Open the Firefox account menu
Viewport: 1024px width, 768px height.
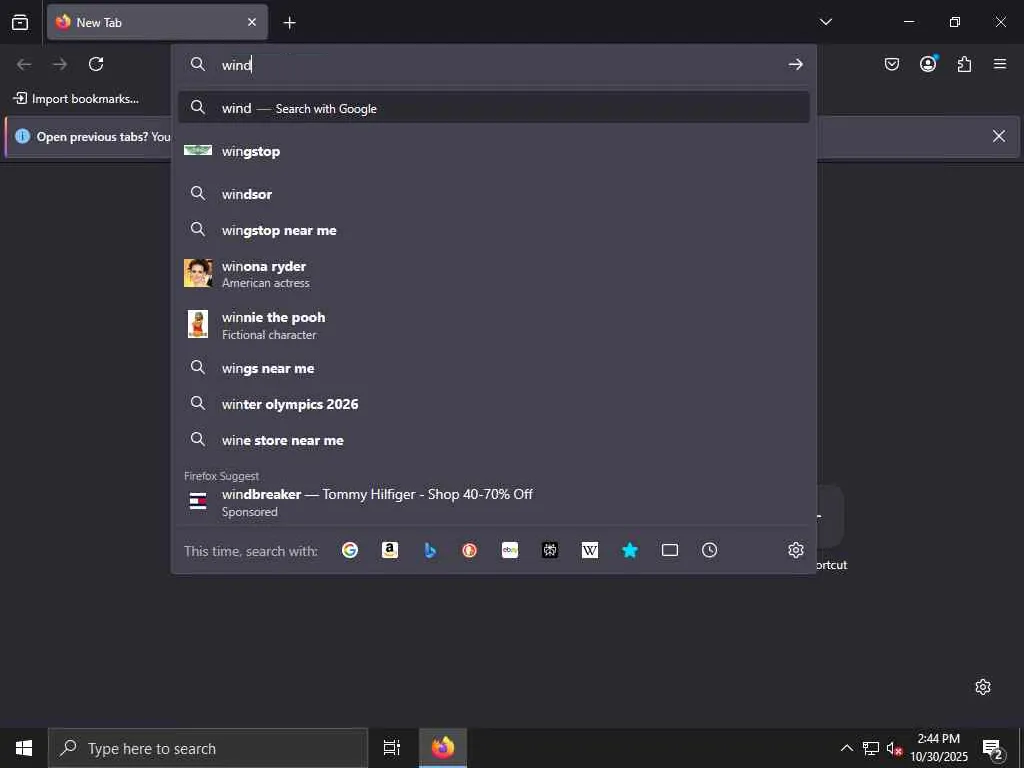click(928, 64)
